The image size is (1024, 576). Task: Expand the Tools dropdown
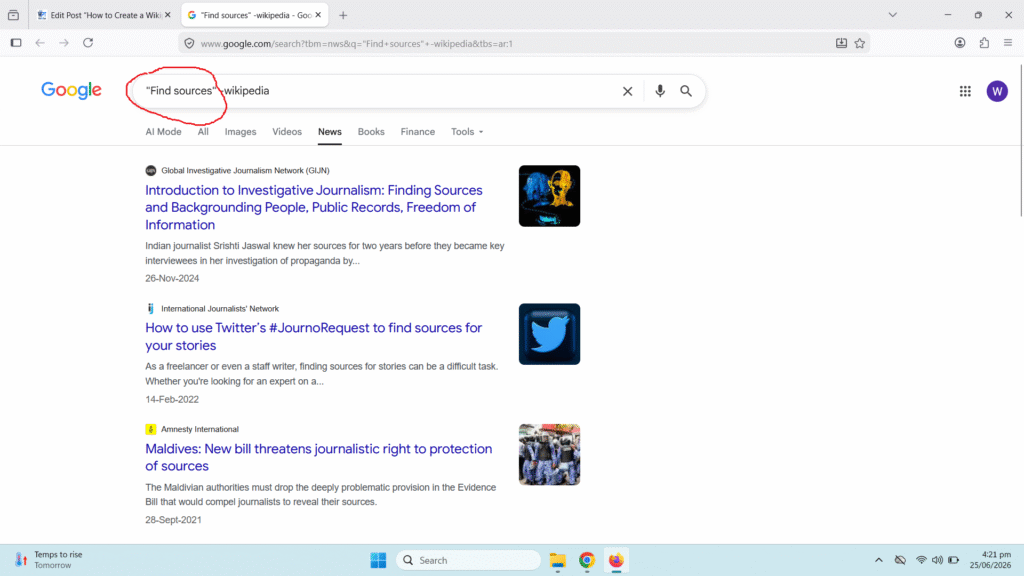[x=467, y=132]
